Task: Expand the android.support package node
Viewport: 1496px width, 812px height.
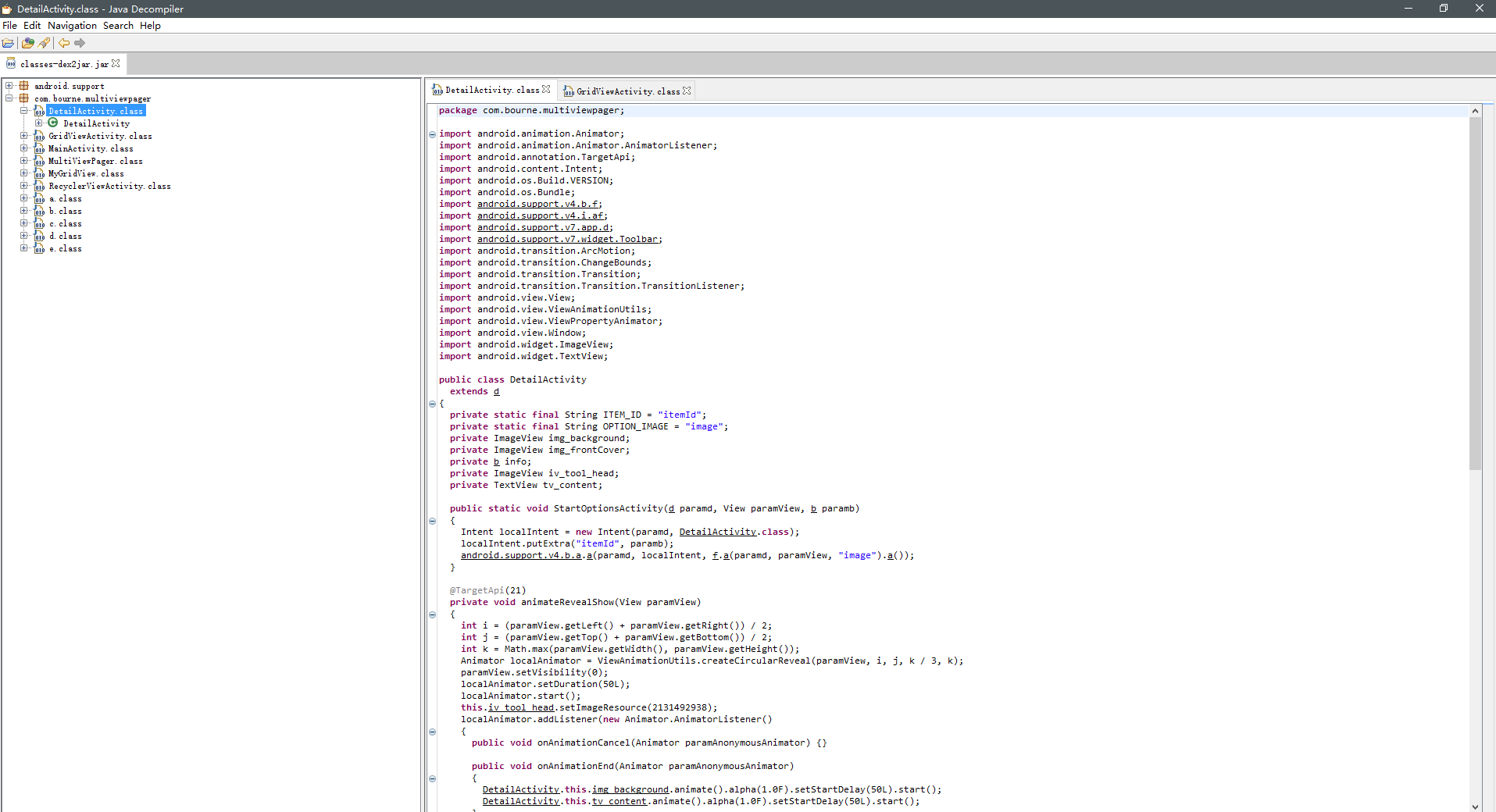Action: click(x=9, y=86)
